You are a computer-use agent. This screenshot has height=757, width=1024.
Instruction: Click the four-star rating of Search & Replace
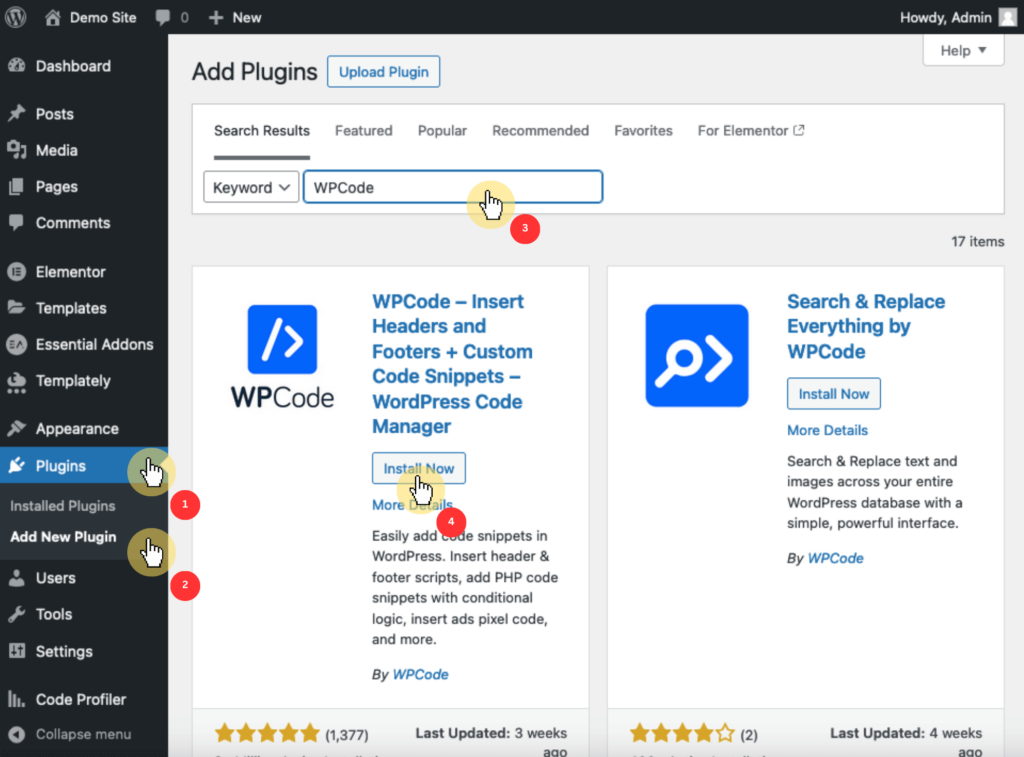pos(682,733)
